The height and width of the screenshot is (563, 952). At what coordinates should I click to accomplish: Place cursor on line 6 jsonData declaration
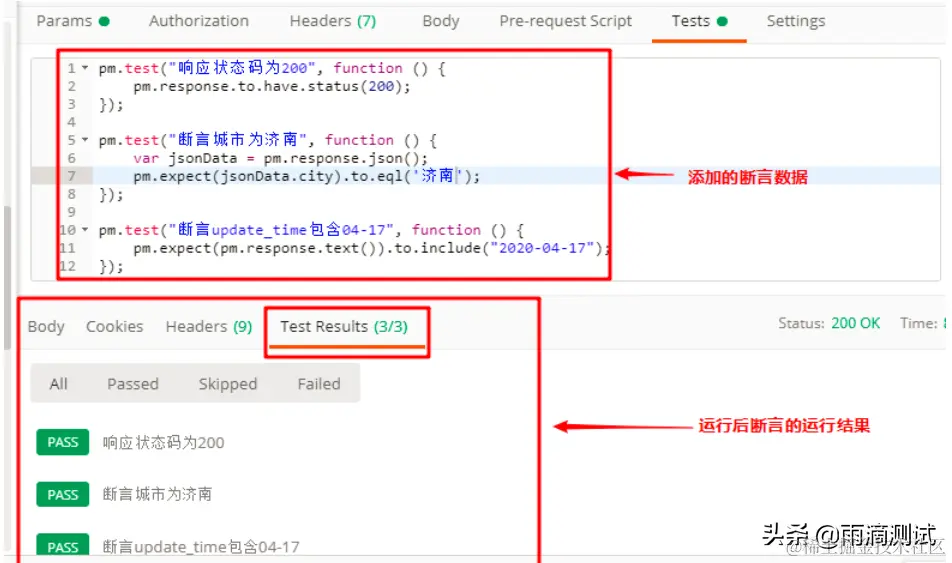(280, 159)
